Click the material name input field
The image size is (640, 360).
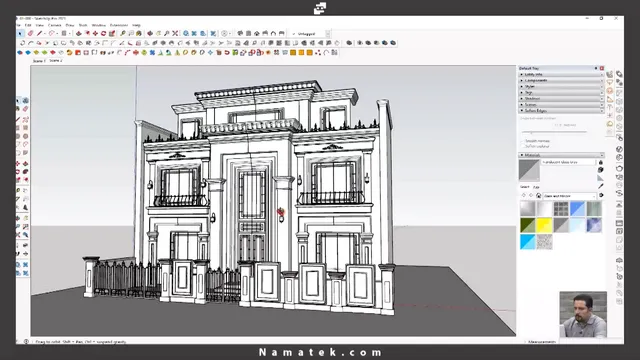click(569, 162)
